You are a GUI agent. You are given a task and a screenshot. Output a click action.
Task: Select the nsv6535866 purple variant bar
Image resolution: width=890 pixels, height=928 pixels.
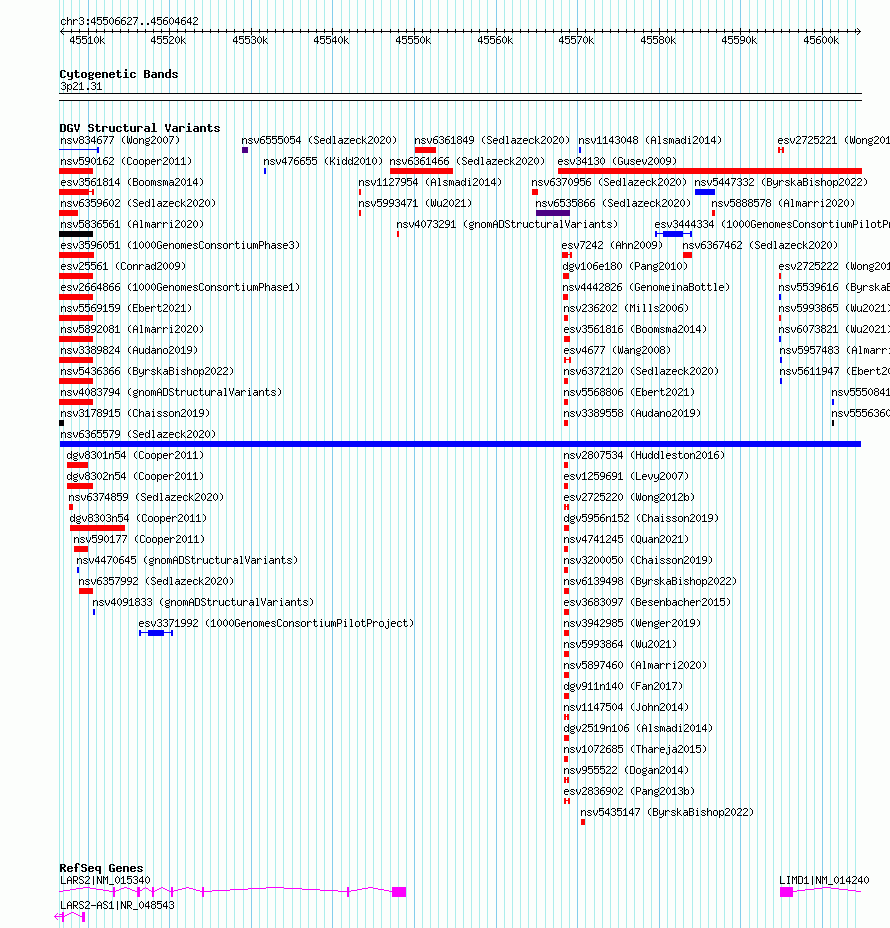(x=553, y=213)
